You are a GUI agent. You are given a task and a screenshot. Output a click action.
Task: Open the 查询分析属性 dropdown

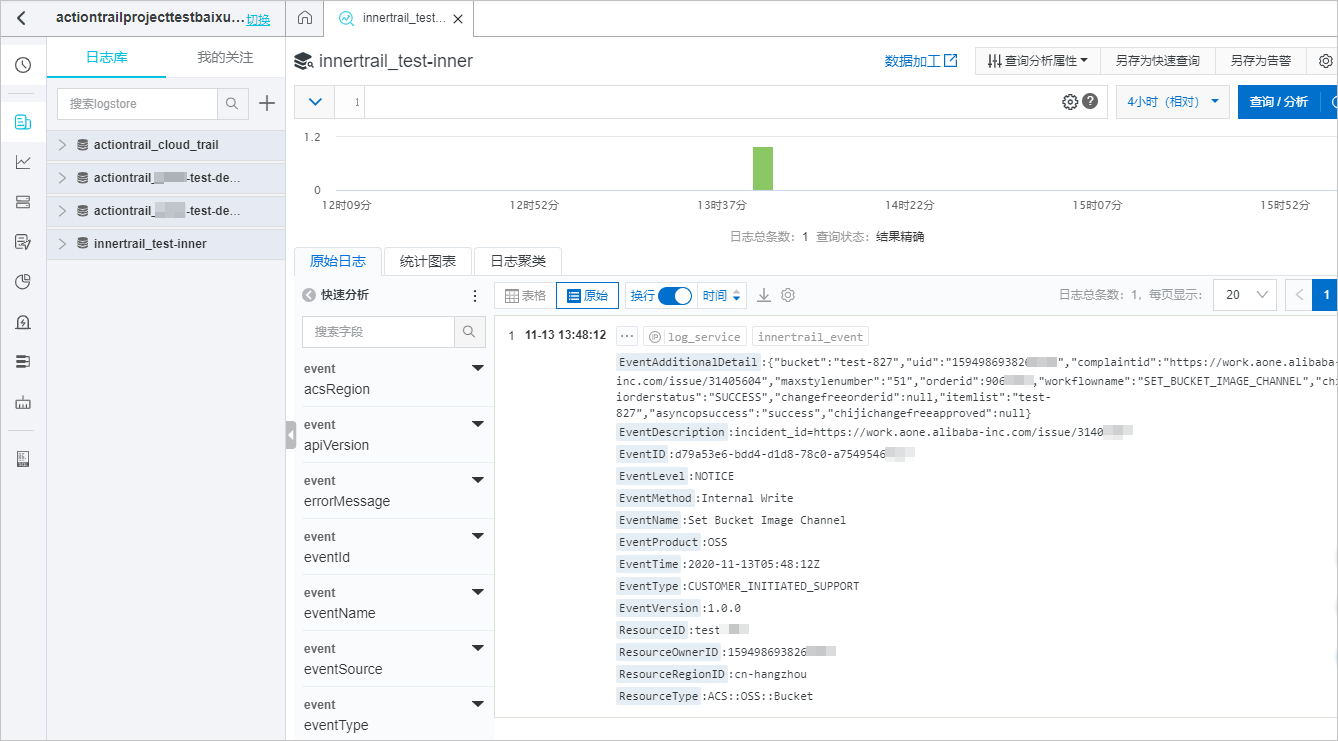(x=1038, y=61)
